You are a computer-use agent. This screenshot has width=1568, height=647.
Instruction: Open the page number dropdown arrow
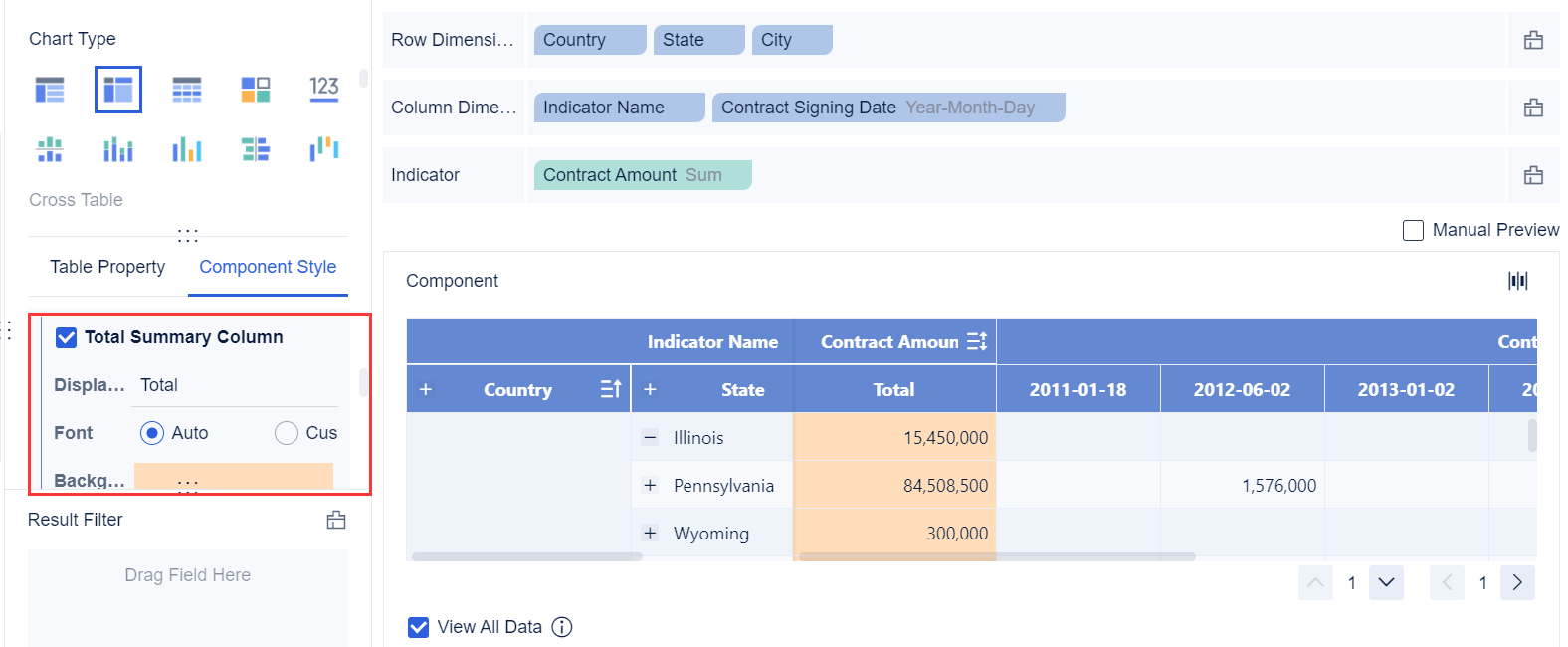(1386, 582)
